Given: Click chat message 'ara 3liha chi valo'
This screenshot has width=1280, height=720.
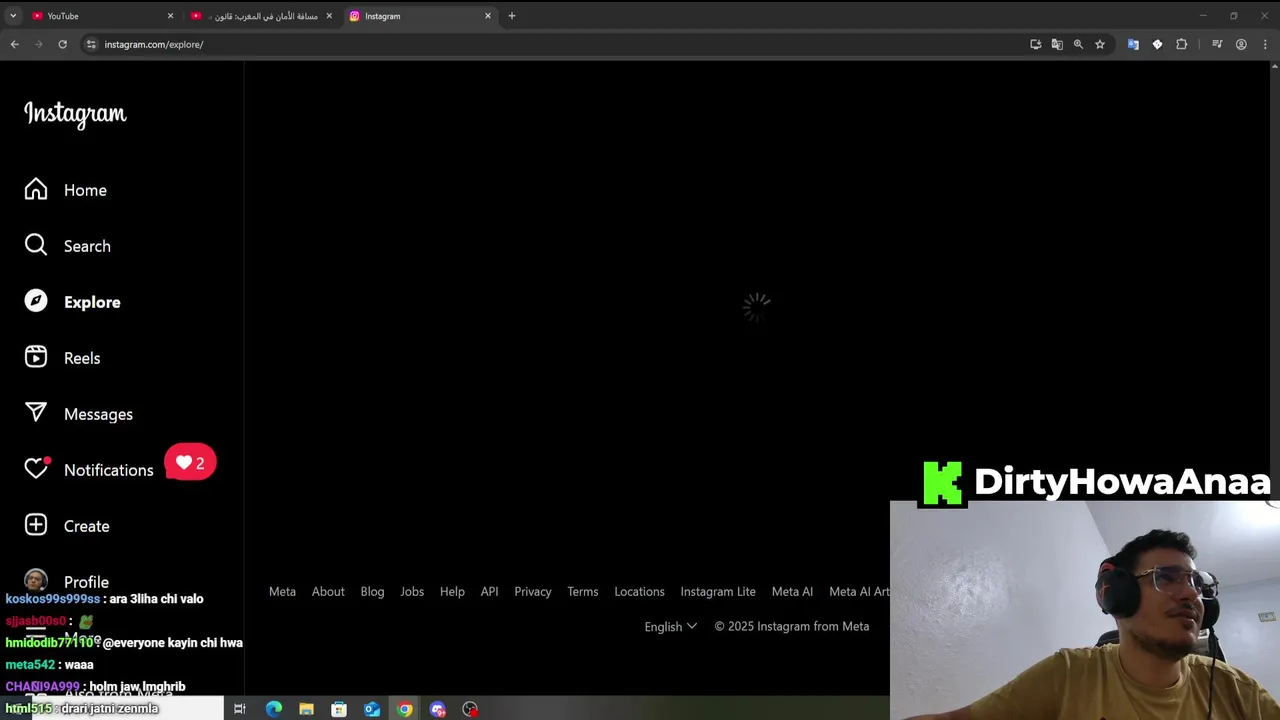Looking at the screenshot, I should pos(156,599).
